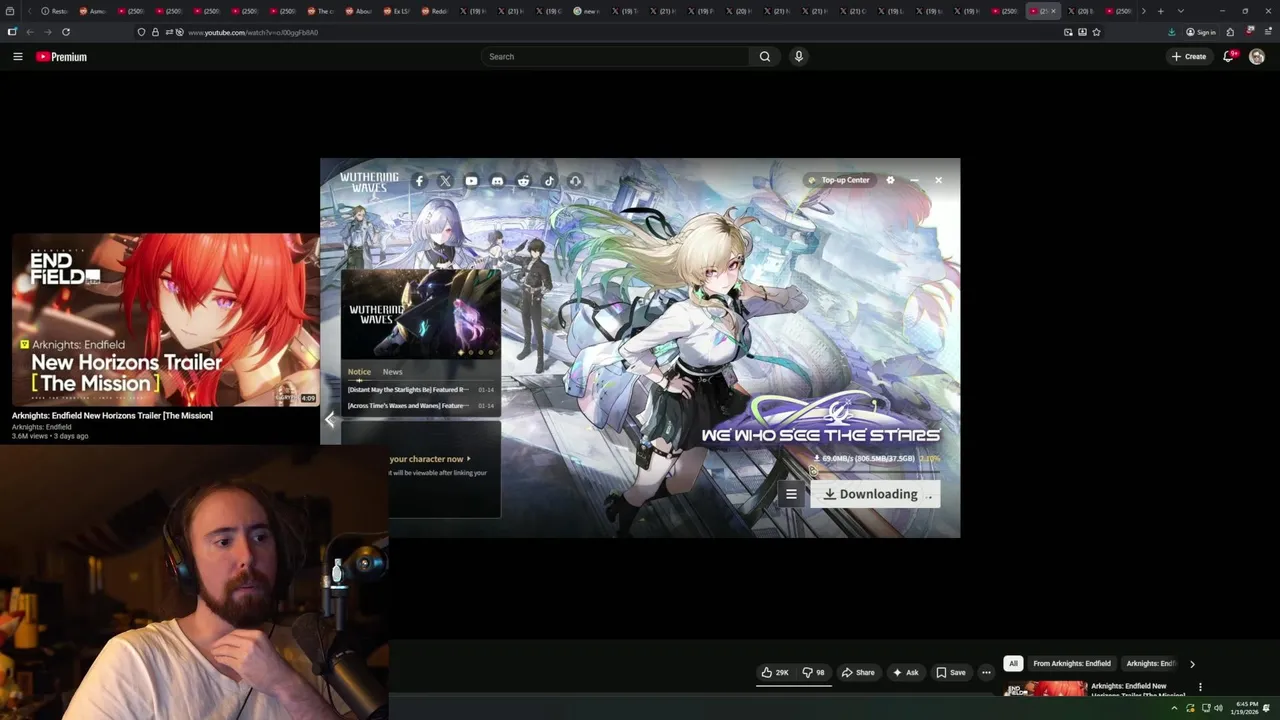The width and height of the screenshot is (1280, 720).
Task: Open browser sidebar toggle icon
Action: (x=12, y=32)
